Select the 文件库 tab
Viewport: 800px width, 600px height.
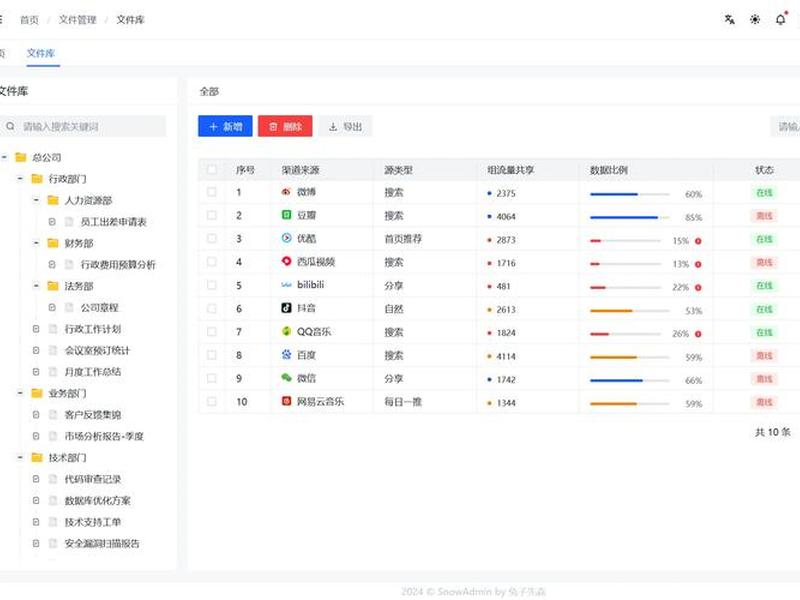click(41, 53)
